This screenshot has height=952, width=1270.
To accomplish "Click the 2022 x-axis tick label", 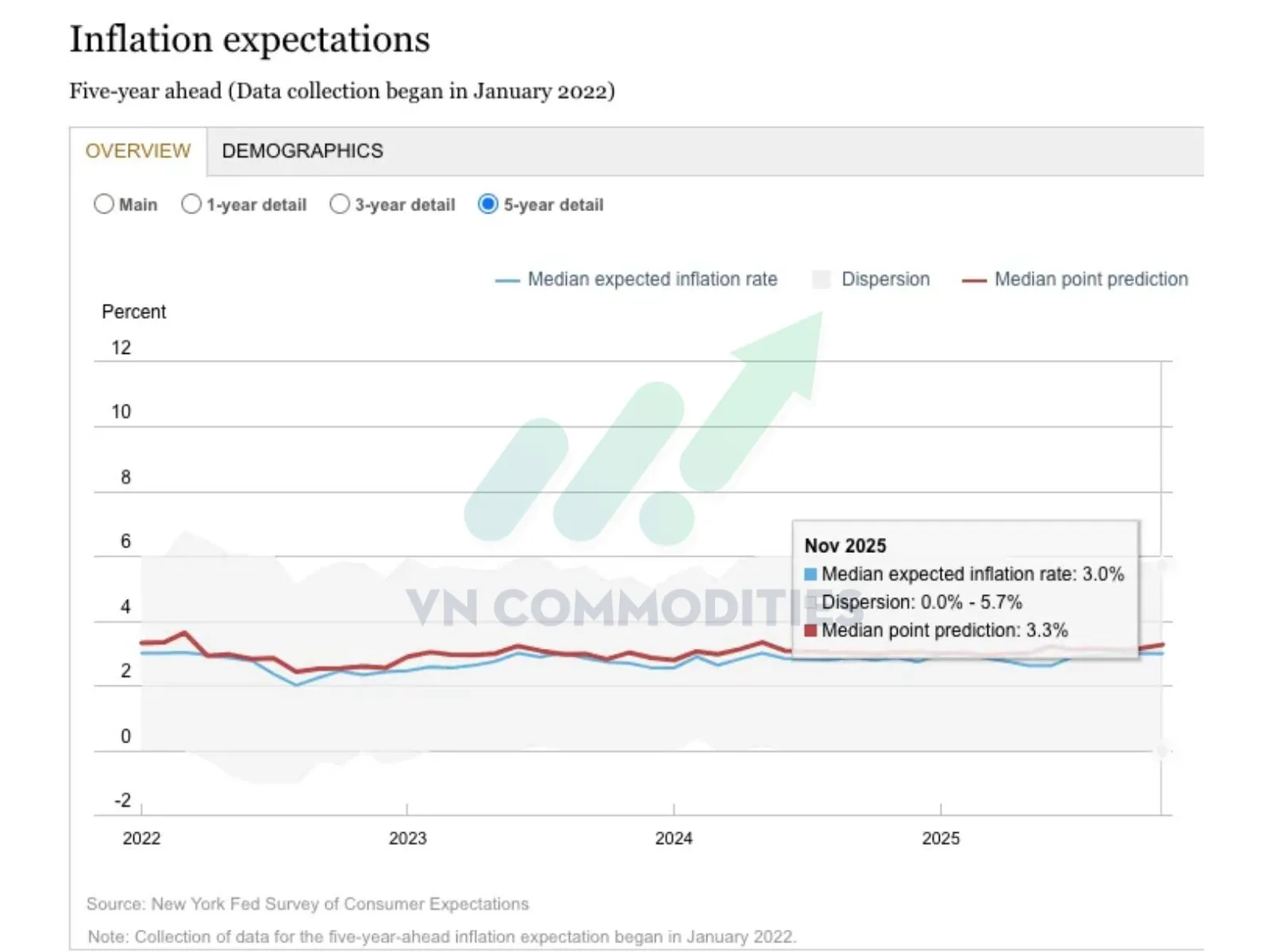I will [141, 838].
